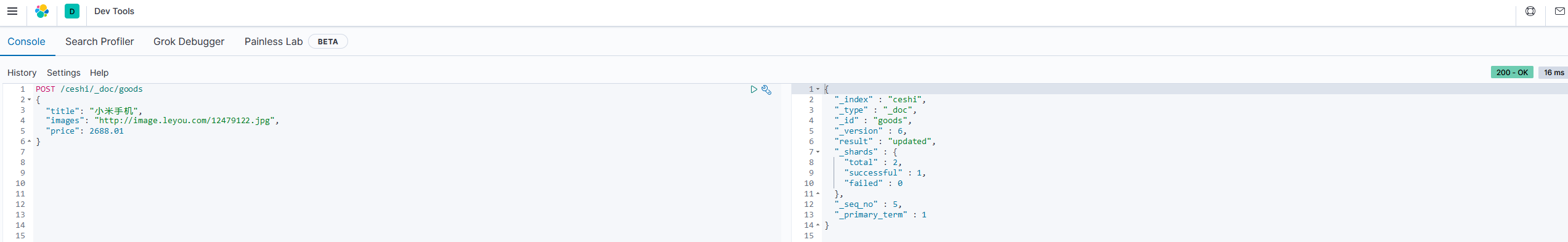
Task: Open the Painless Lab tab
Action: coord(274,41)
